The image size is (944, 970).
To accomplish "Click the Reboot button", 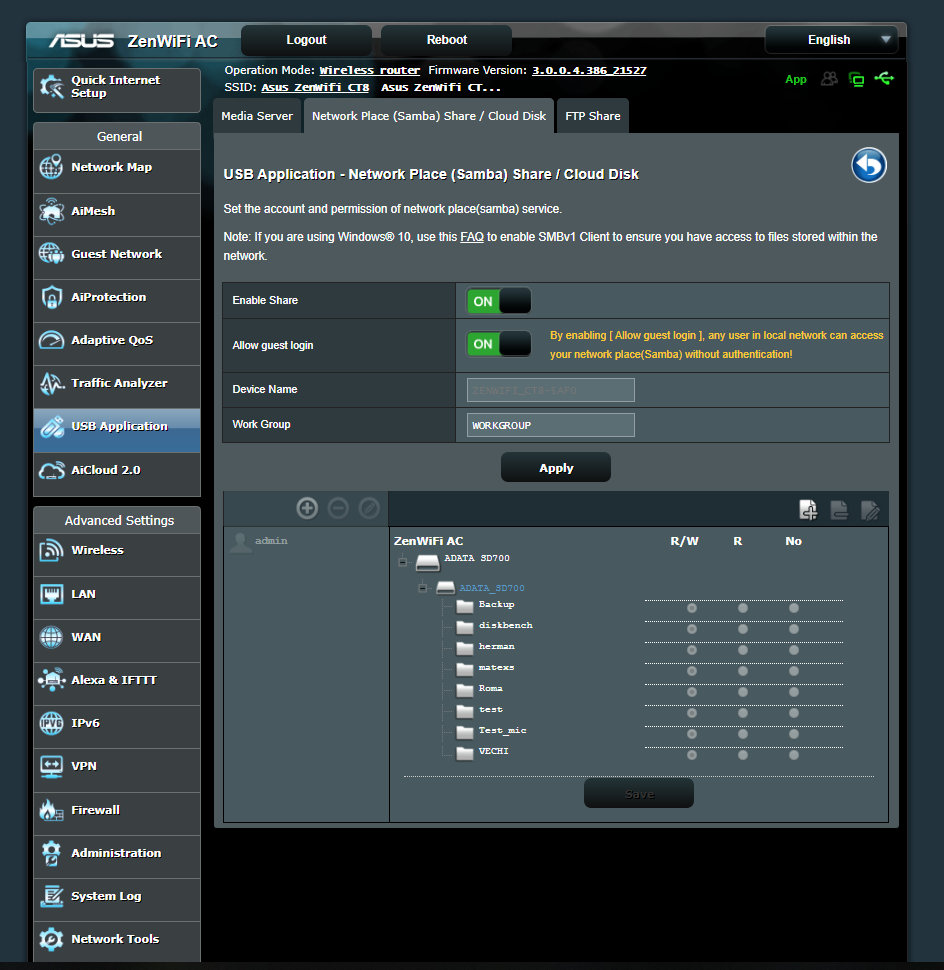I will tap(447, 40).
